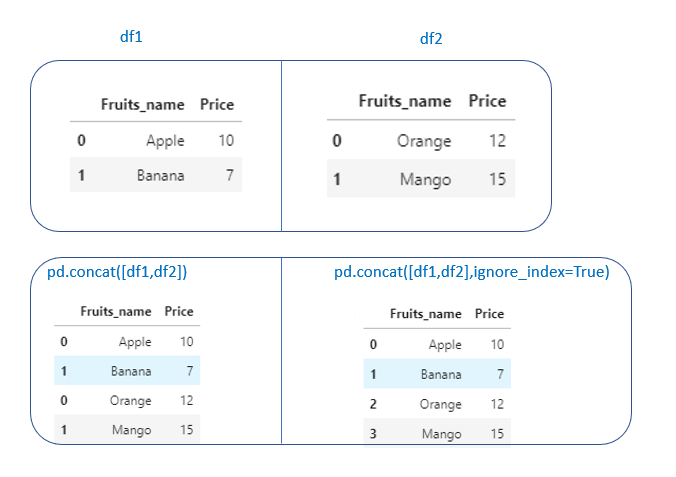676x477 pixels.
Task: Click the Orange cell in df2 table
Action: tap(424, 141)
